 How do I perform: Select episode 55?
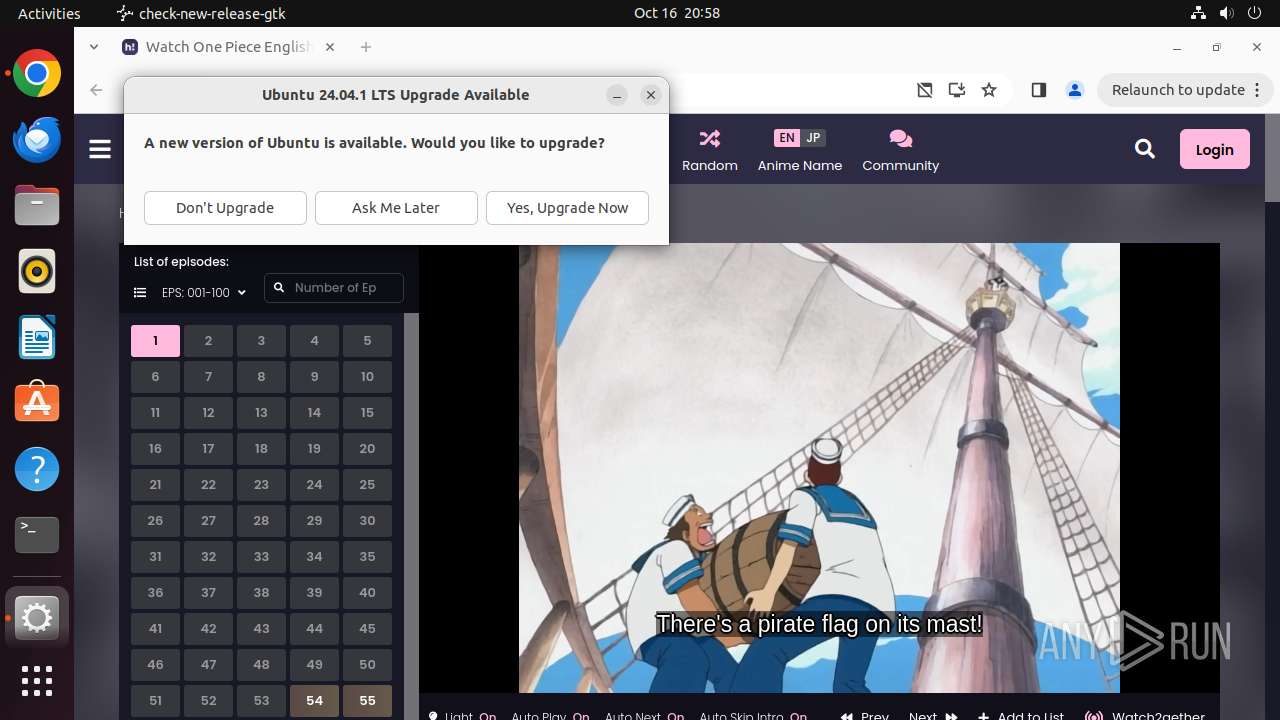coord(367,701)
